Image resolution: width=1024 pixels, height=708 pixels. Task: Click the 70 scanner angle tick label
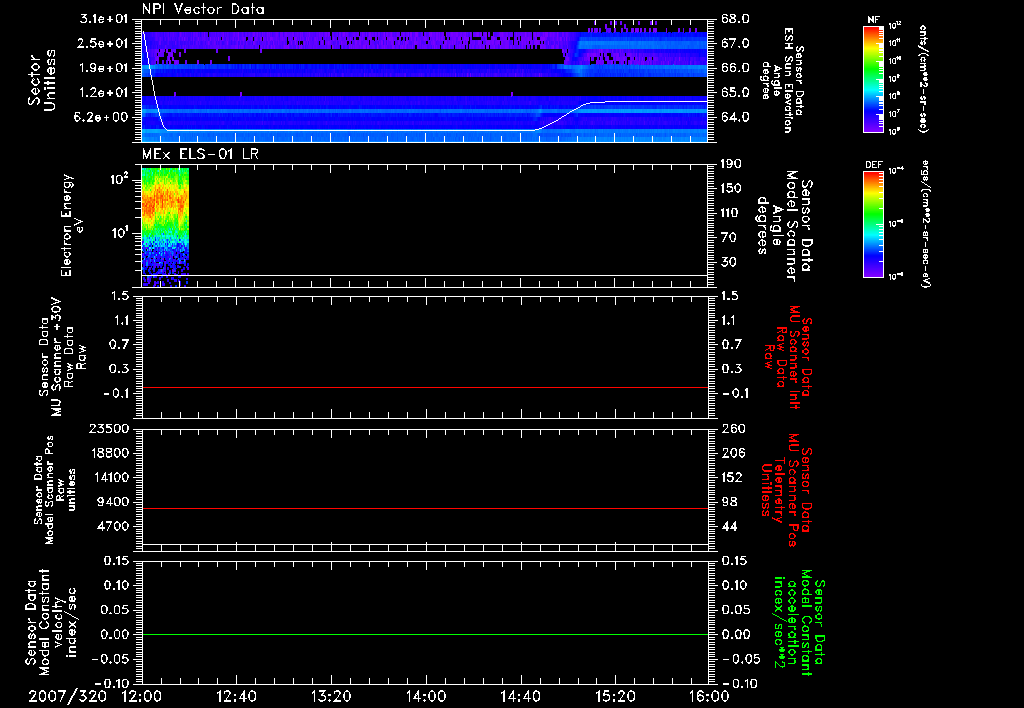(728, 238)
